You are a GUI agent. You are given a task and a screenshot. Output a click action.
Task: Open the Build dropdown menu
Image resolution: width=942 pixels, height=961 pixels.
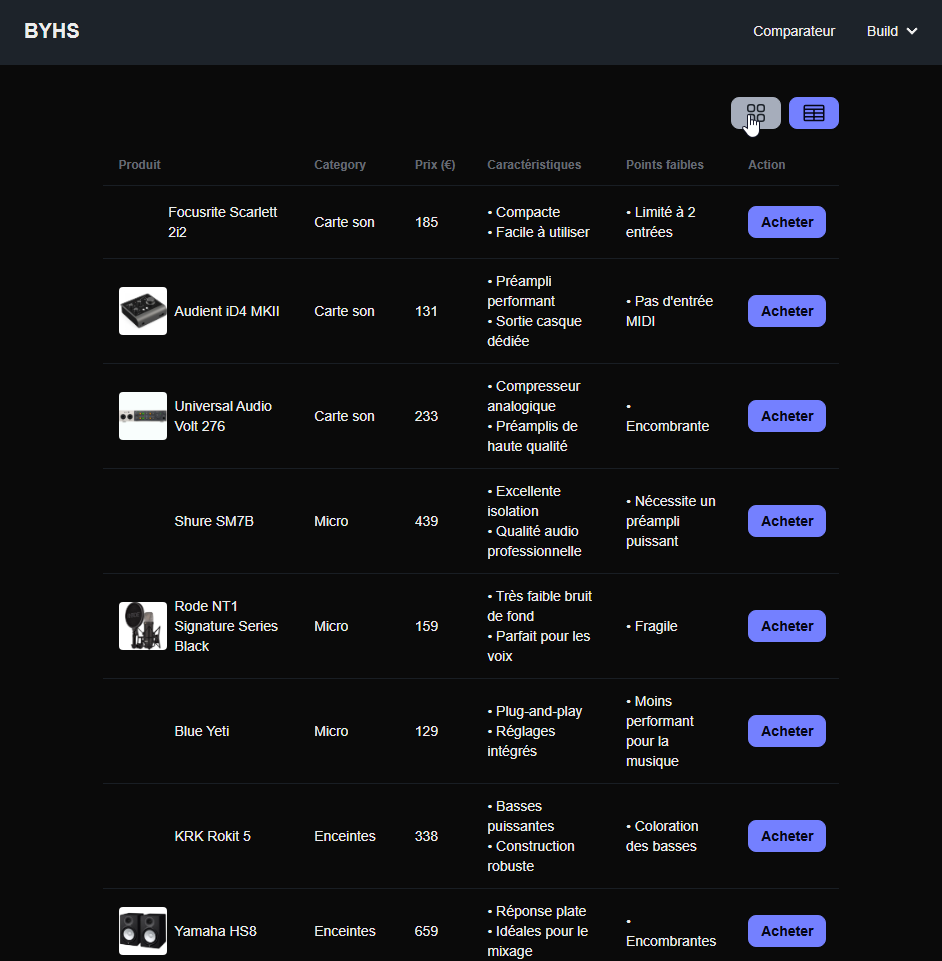[x=892, y=31]
